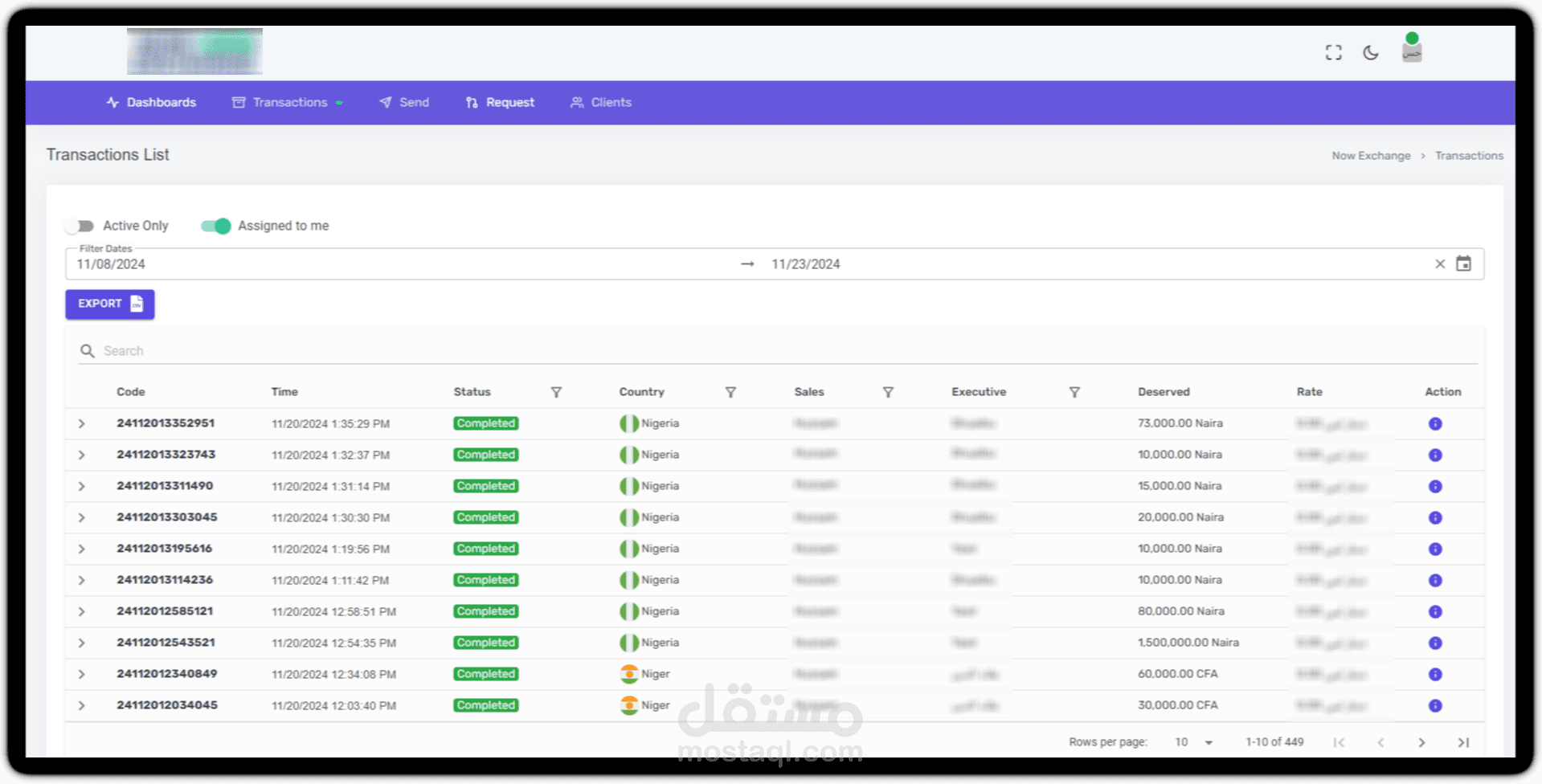Click the 73,000.00 Naira amount

point(1180,423)
